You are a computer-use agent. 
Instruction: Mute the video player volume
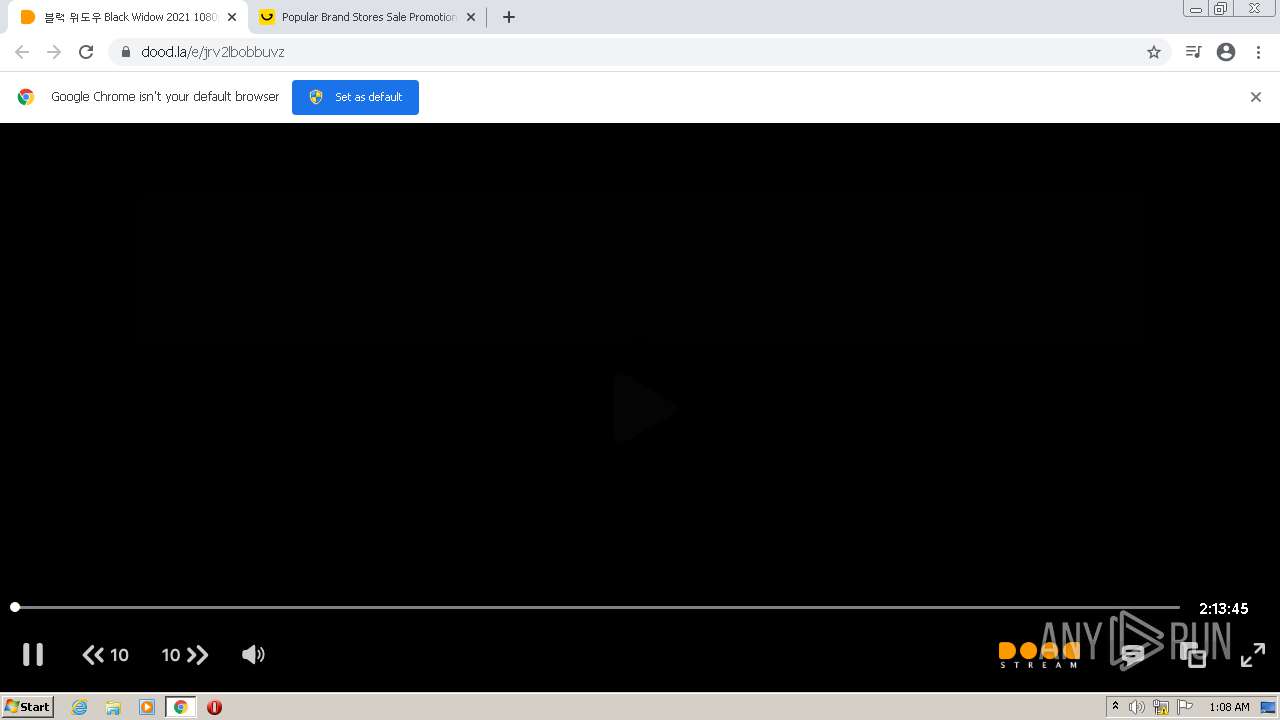point(253,655)
